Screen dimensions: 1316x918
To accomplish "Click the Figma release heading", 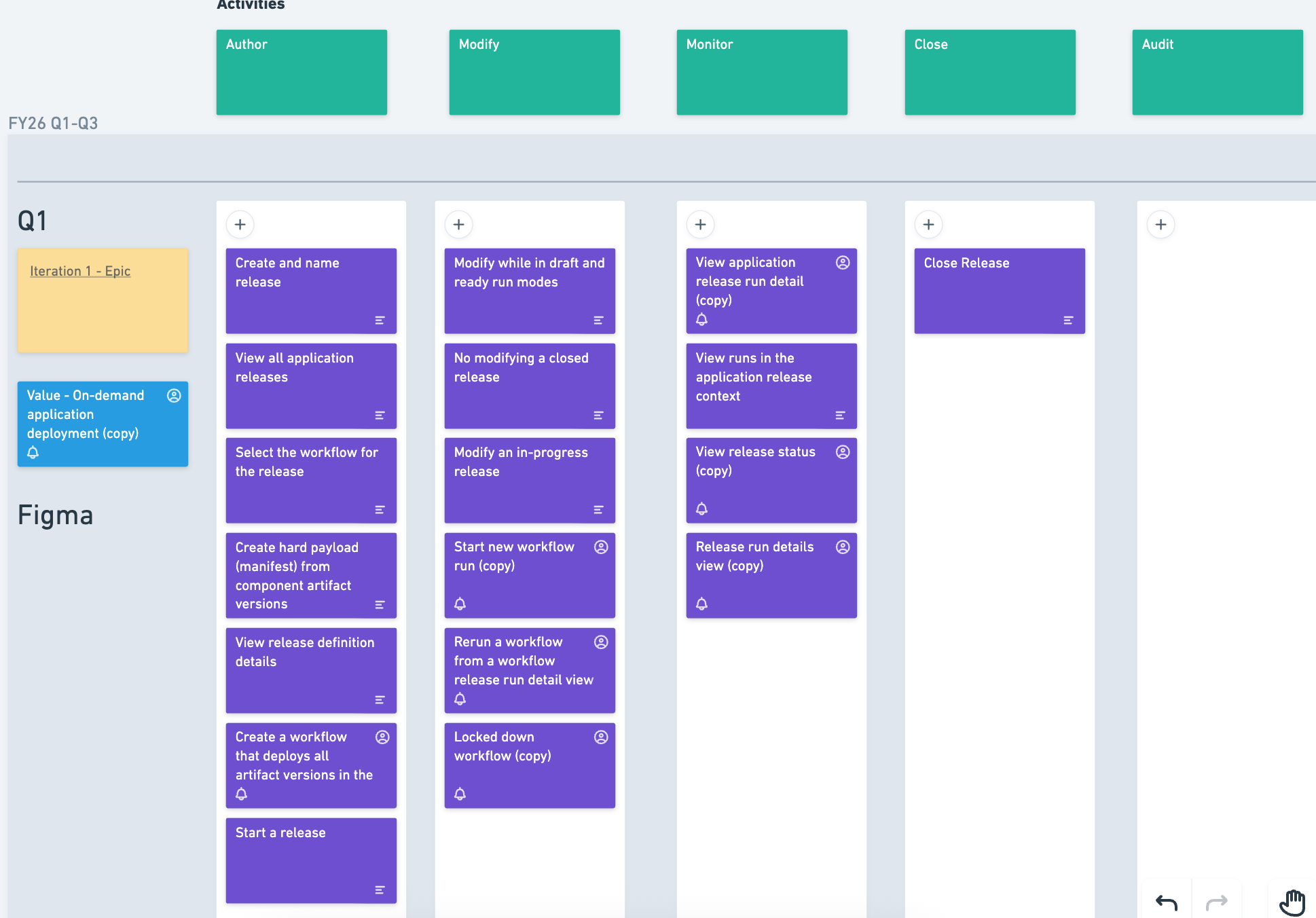I will point(56,515).
